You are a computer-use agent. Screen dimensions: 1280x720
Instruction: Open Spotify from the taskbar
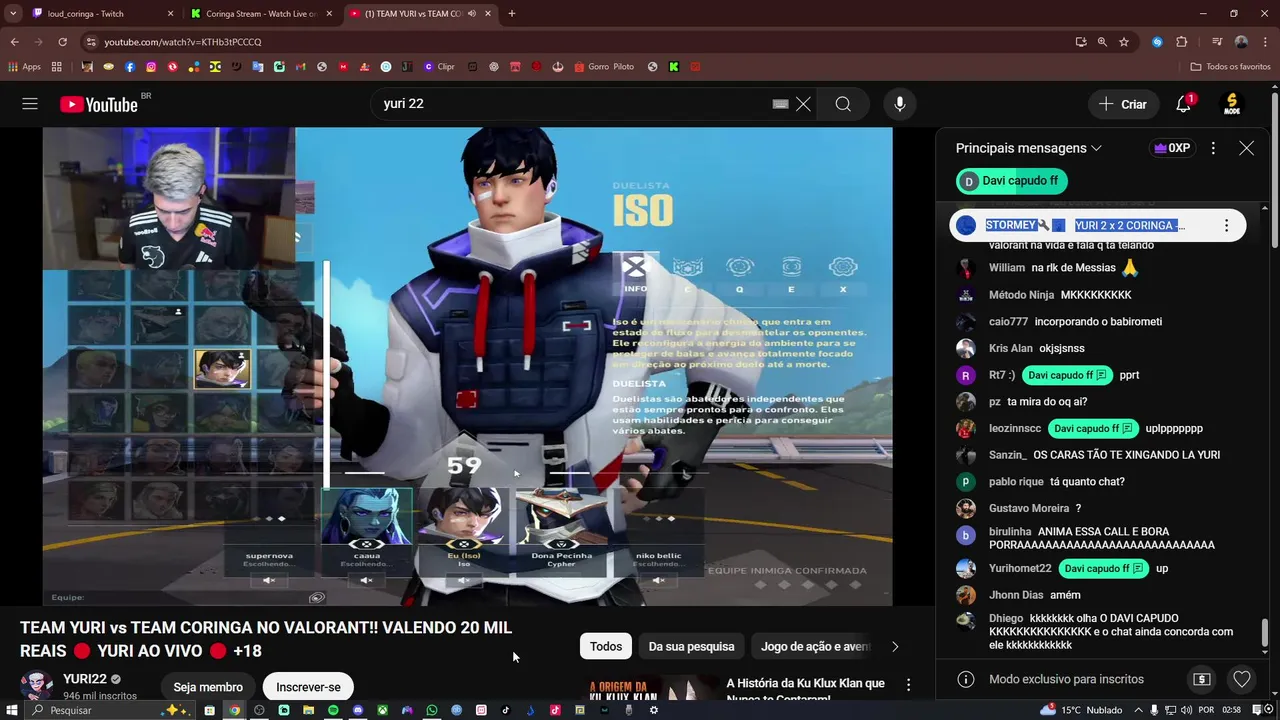coord(333,710)
